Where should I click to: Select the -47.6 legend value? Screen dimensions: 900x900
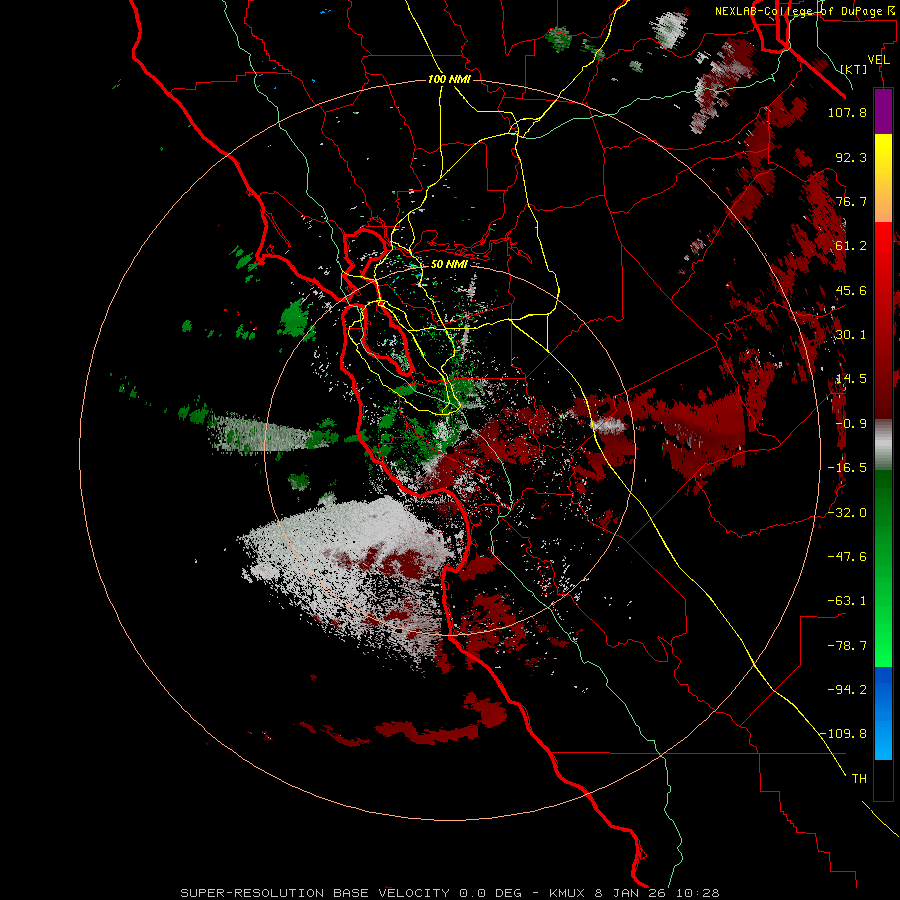tap(847, 557)
